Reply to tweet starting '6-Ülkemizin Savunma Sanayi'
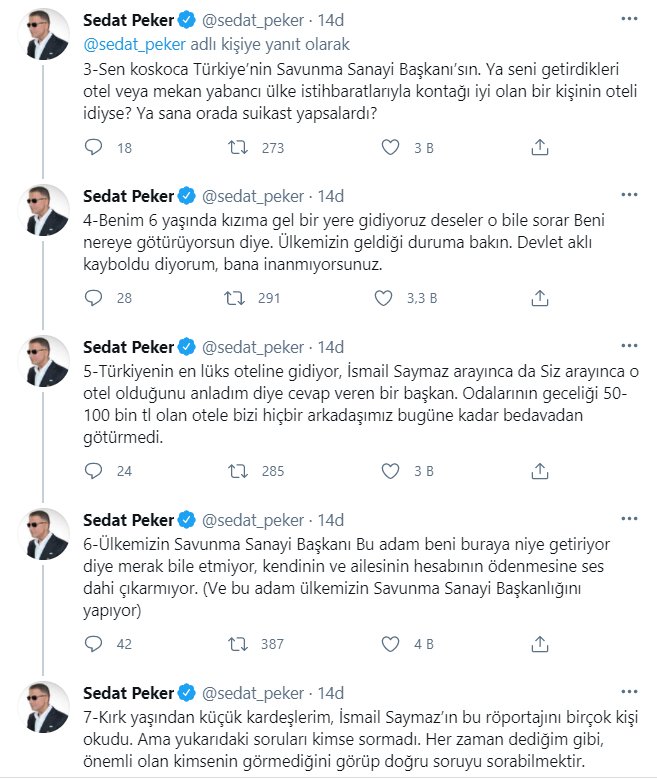This screenshot has width=657, height=779. (93, 644)
